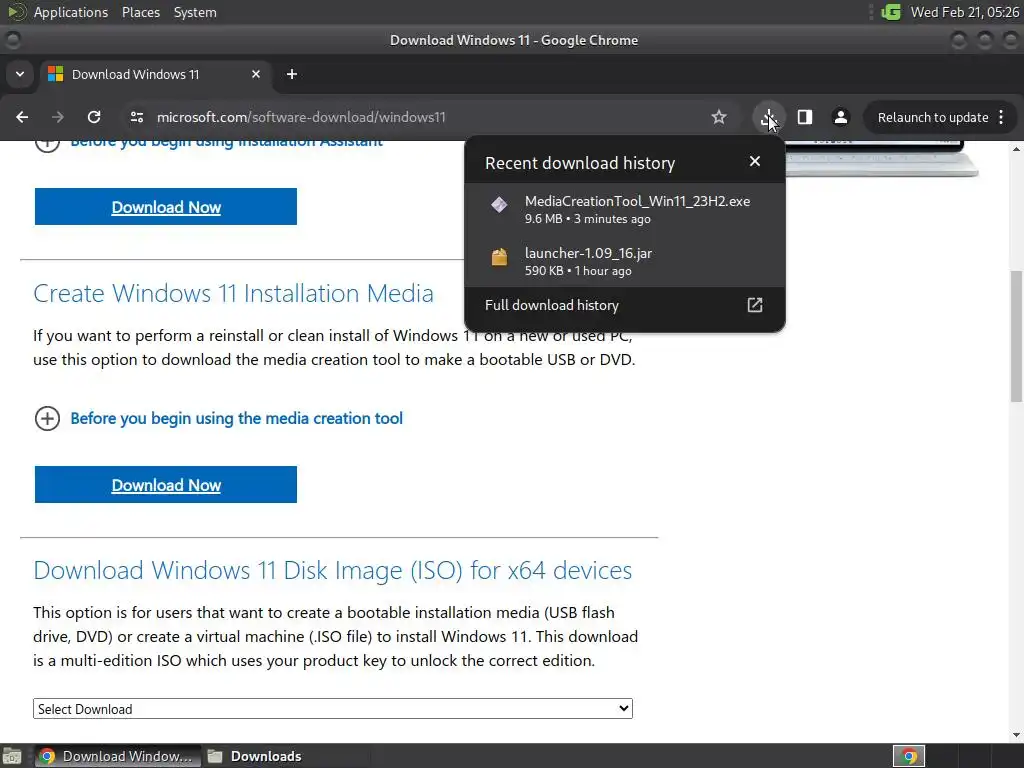
Task: Click the Create Windows 11 Installation Media heading
Action: coord(233,293)
